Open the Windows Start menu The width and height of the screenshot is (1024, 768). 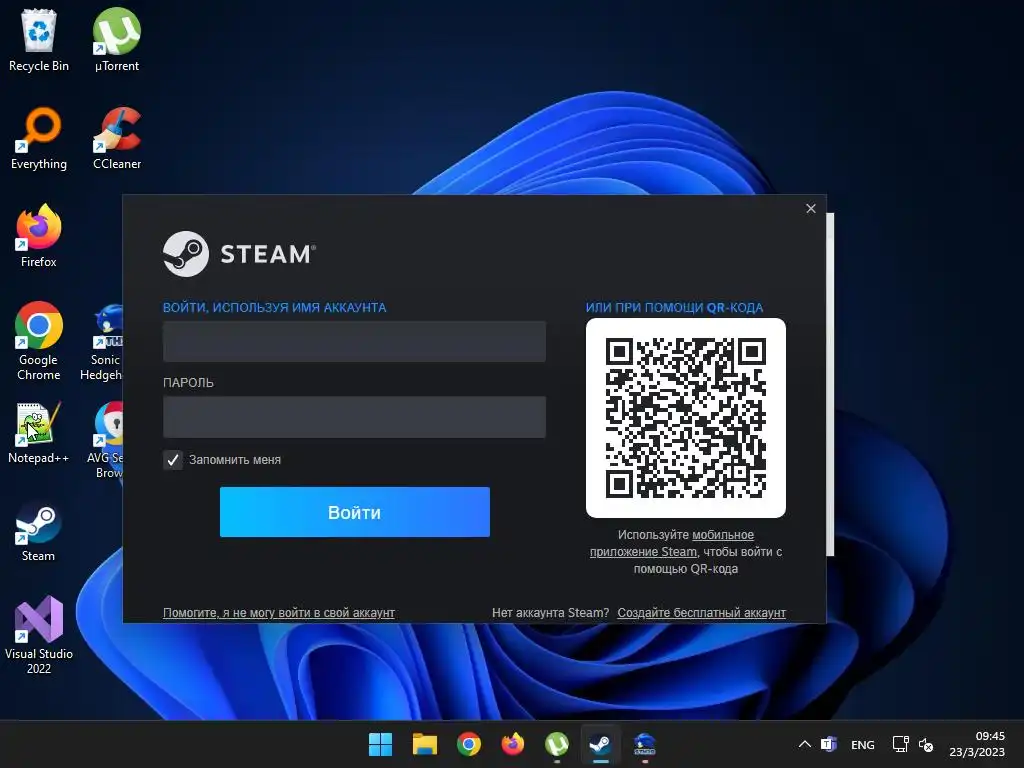[380, 744]
